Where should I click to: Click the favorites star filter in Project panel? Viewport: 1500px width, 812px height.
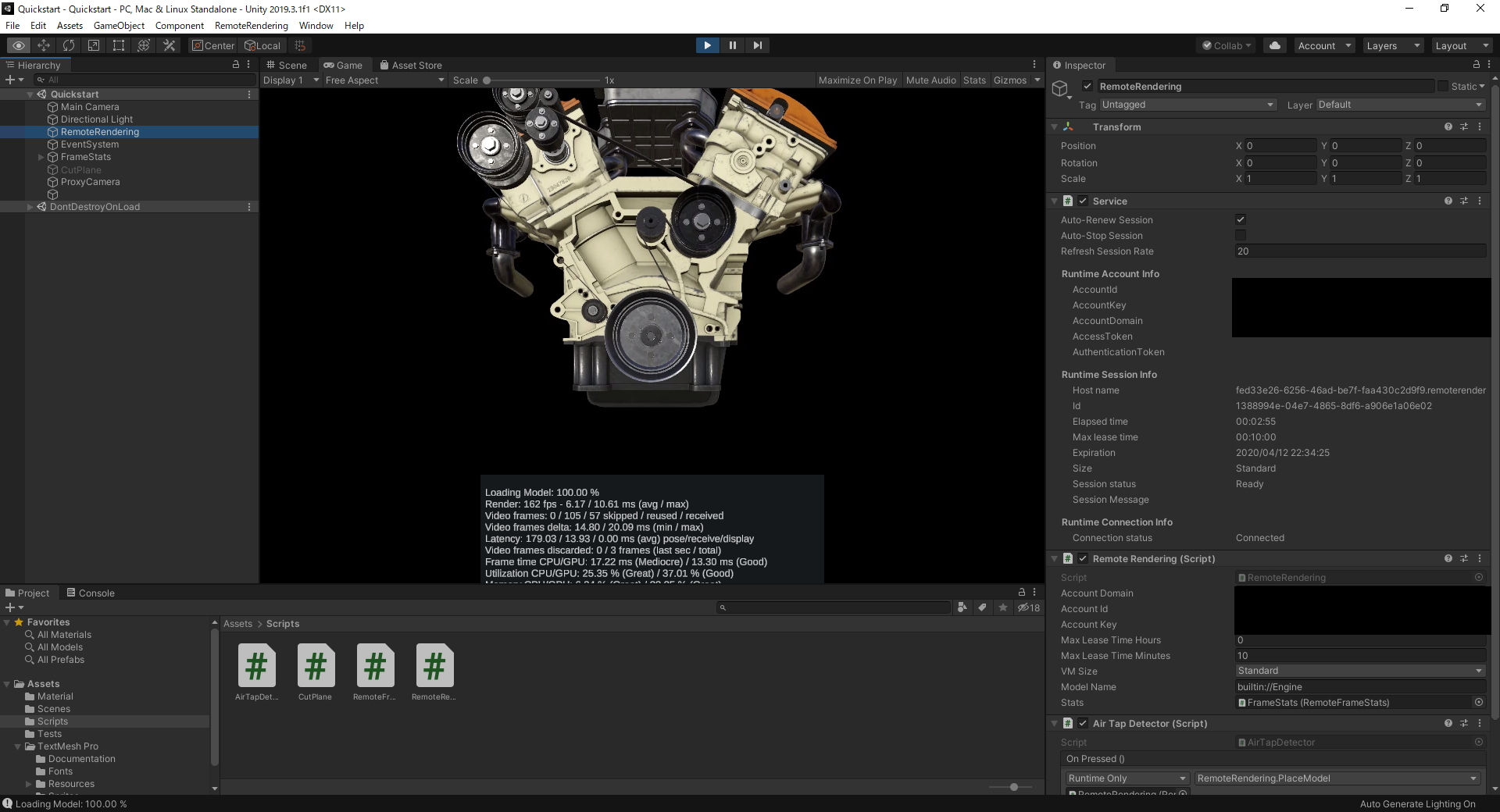(x=1003, y=607)
